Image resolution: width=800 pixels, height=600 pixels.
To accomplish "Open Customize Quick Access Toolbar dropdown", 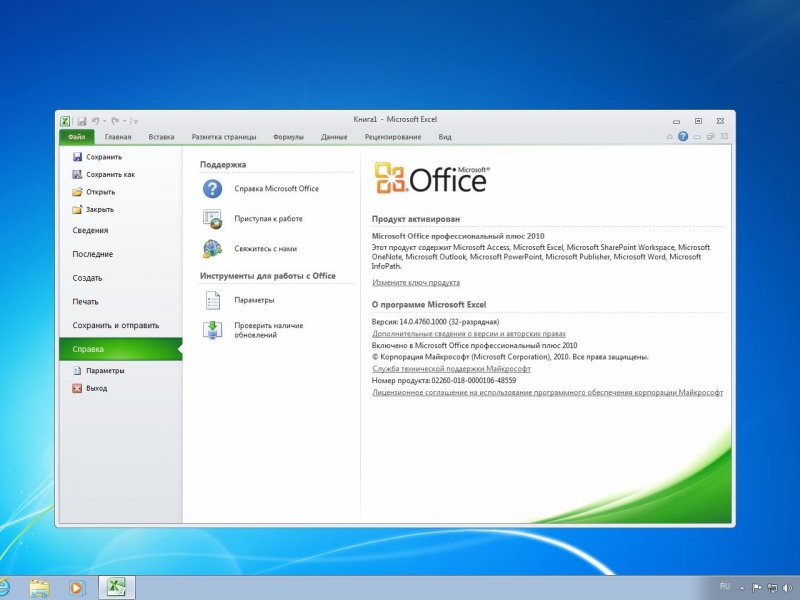I will point(135,121).
